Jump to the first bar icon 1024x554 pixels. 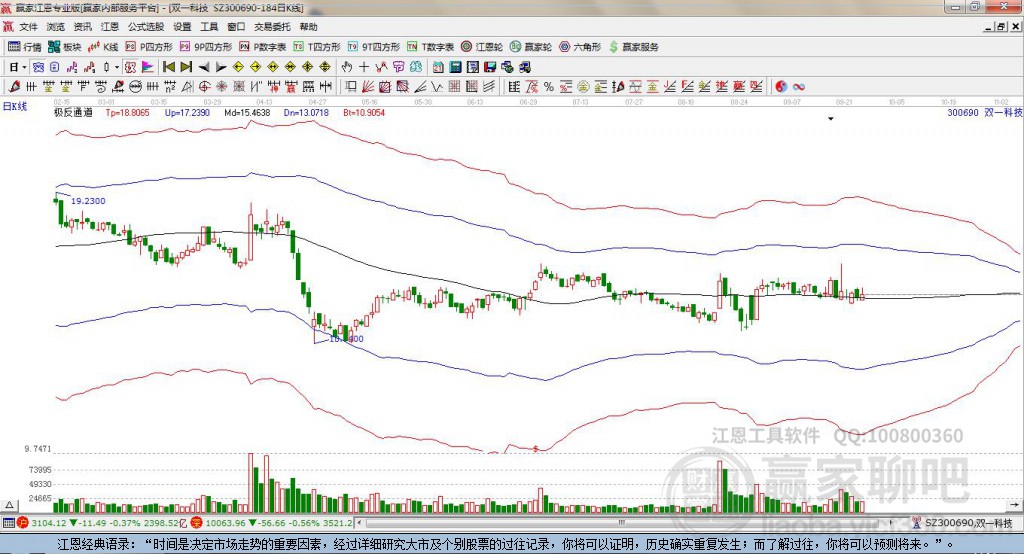[169, 67]
